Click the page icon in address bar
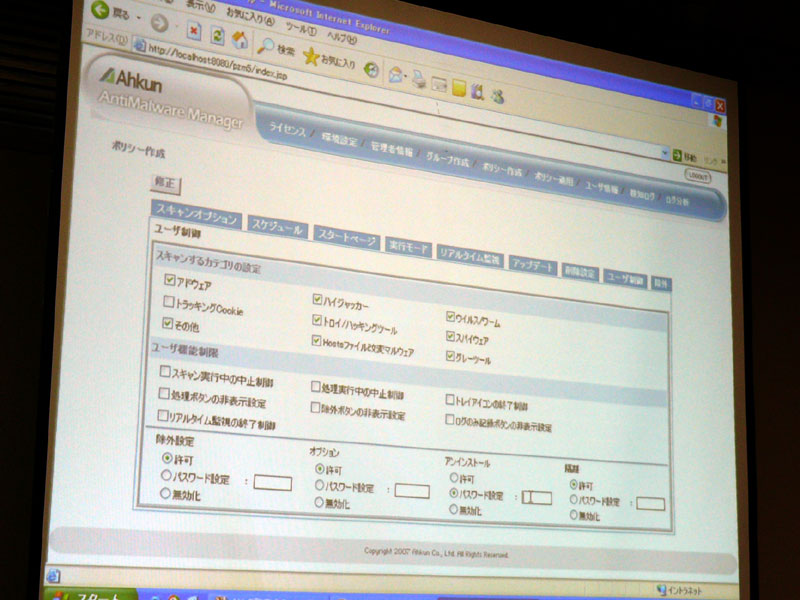 click(x=139, y=45)
